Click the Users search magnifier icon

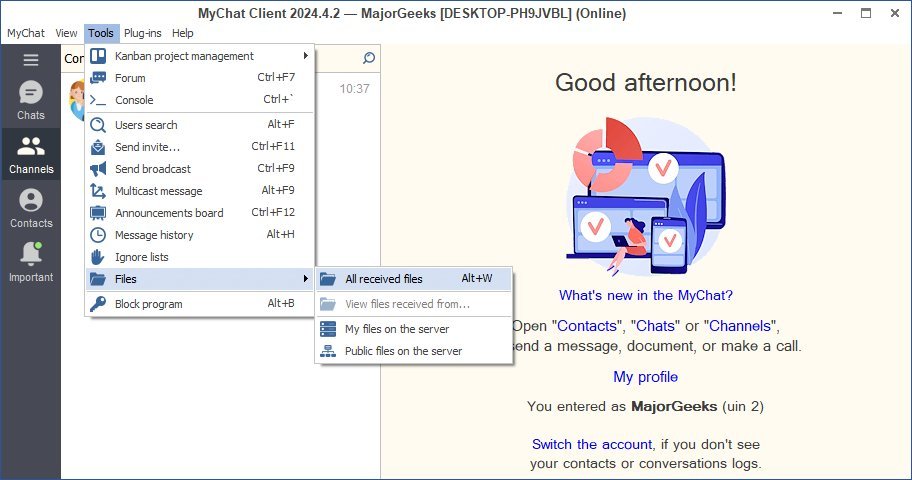tap(98, 125)
